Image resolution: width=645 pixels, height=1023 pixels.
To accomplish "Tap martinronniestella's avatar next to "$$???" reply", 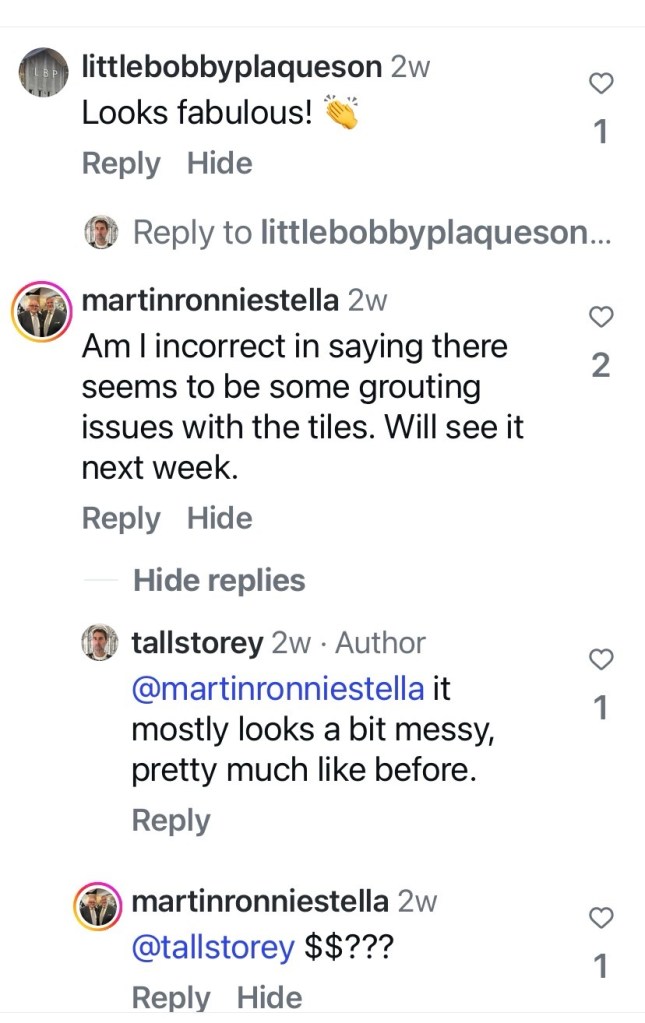I will click(x=100, y=908).
